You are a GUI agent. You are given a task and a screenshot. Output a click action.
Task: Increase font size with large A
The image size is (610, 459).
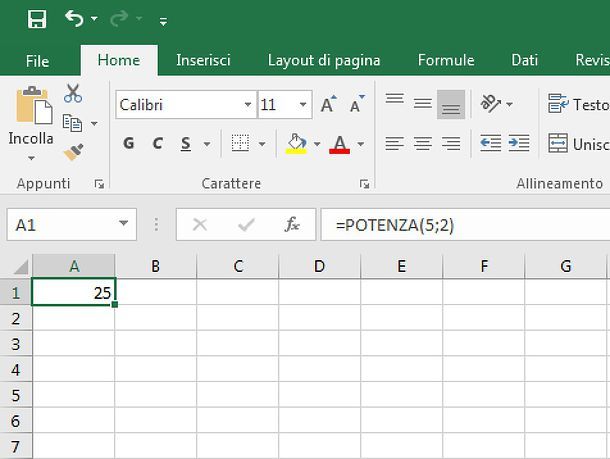[x=329, y=104]
